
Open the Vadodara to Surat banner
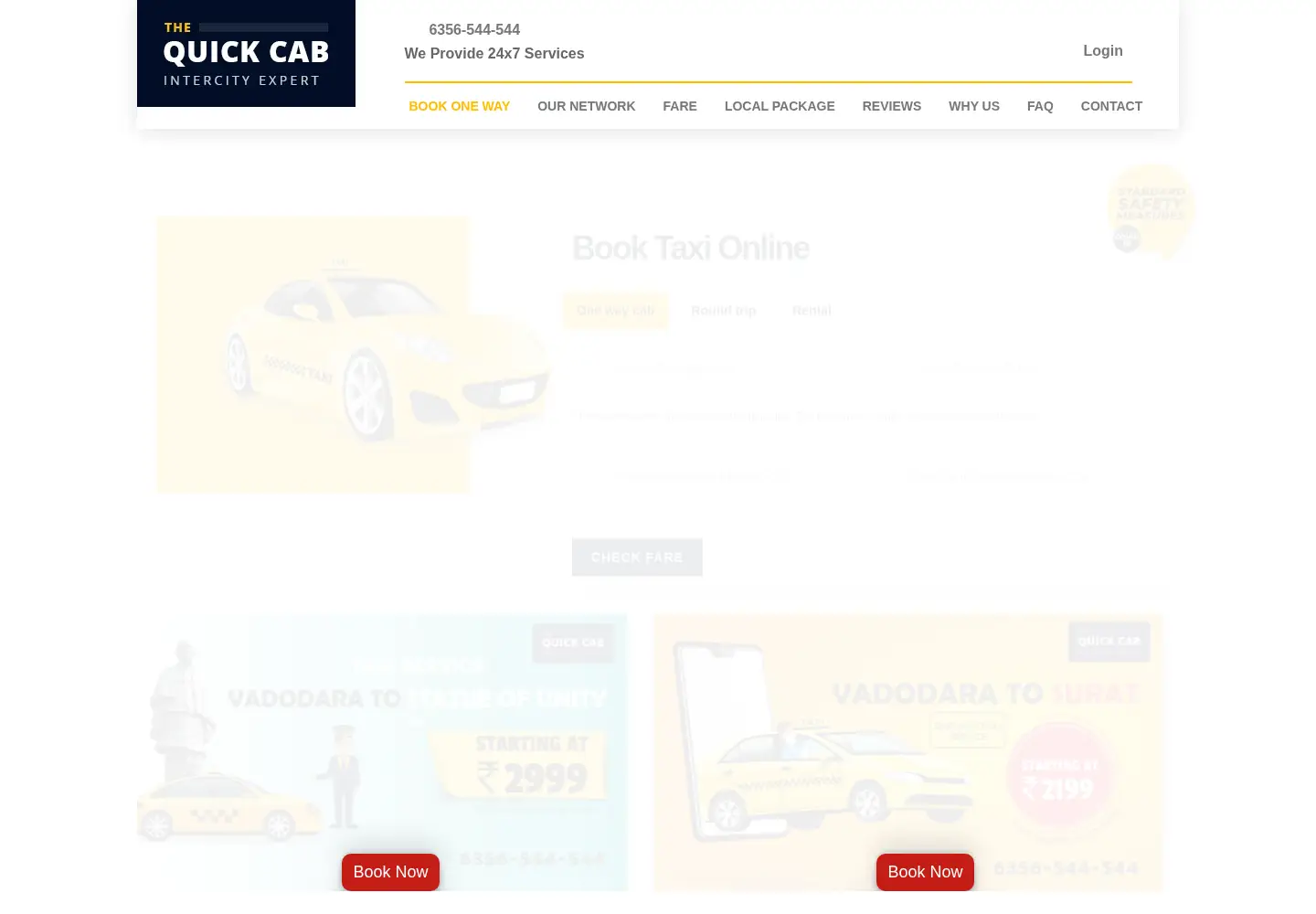coord(907,752)
